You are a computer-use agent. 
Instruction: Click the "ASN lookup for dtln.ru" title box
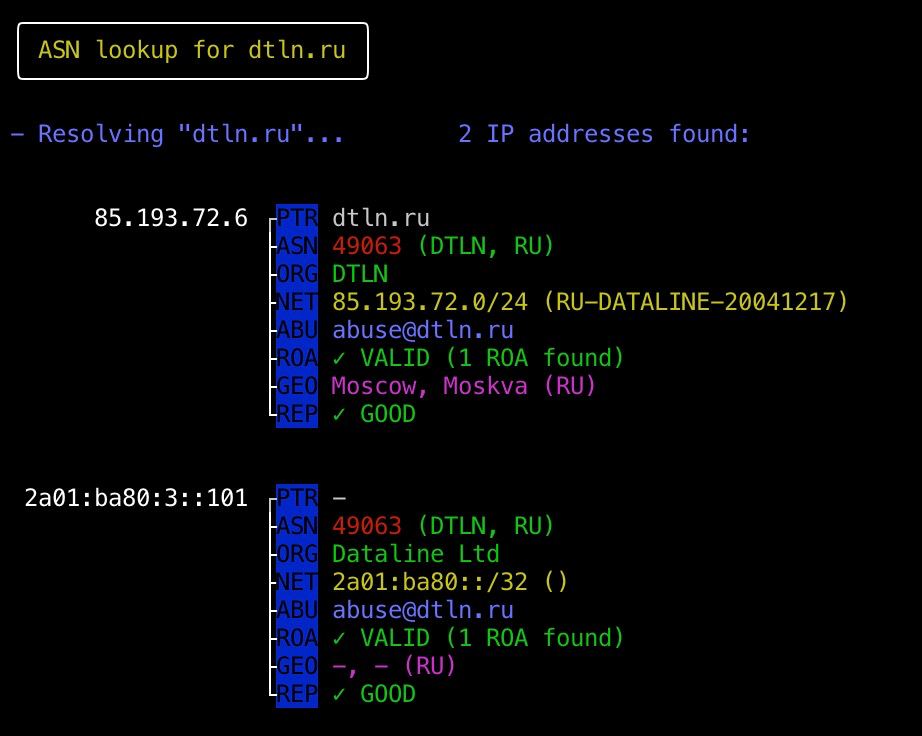click(x=193, y=51)
